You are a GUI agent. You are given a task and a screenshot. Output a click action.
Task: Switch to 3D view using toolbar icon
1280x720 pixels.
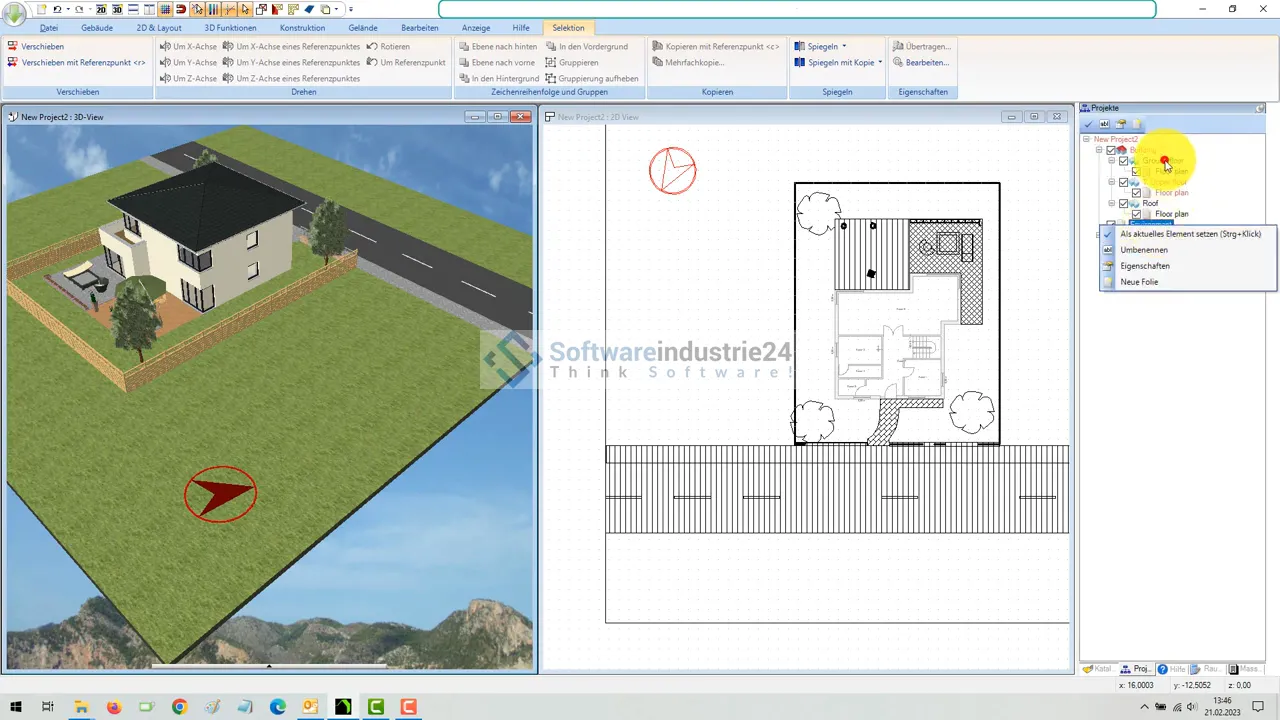117,9
